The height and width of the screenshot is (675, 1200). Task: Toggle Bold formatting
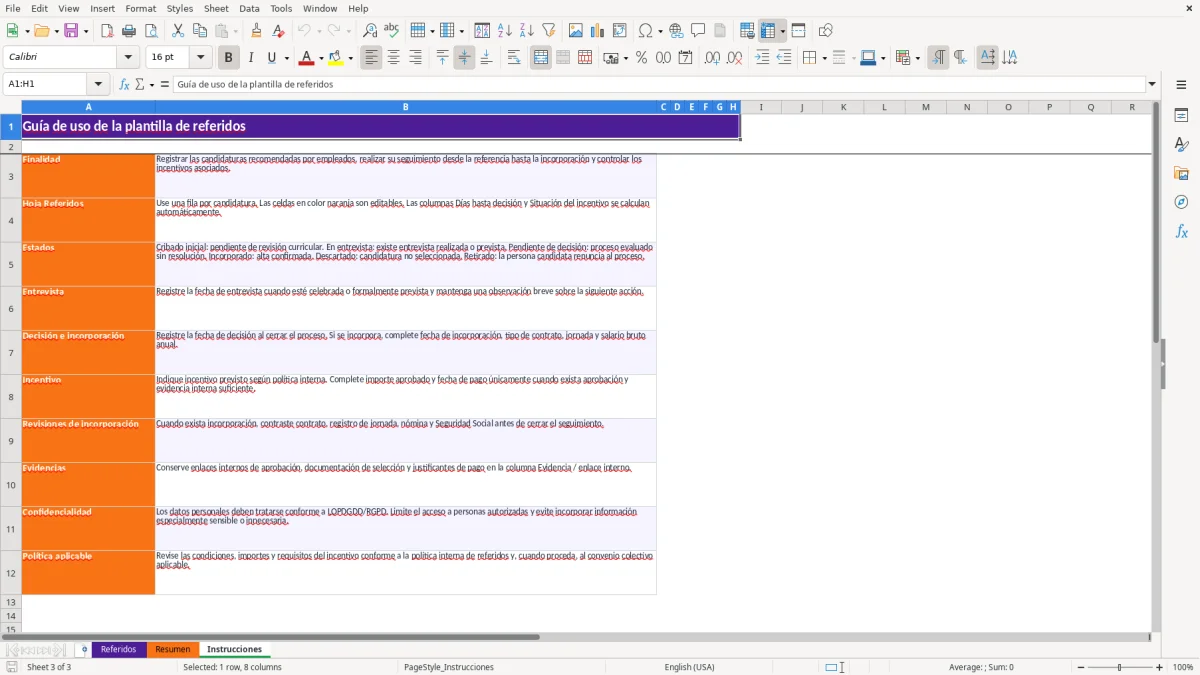(x=229, y=58)
